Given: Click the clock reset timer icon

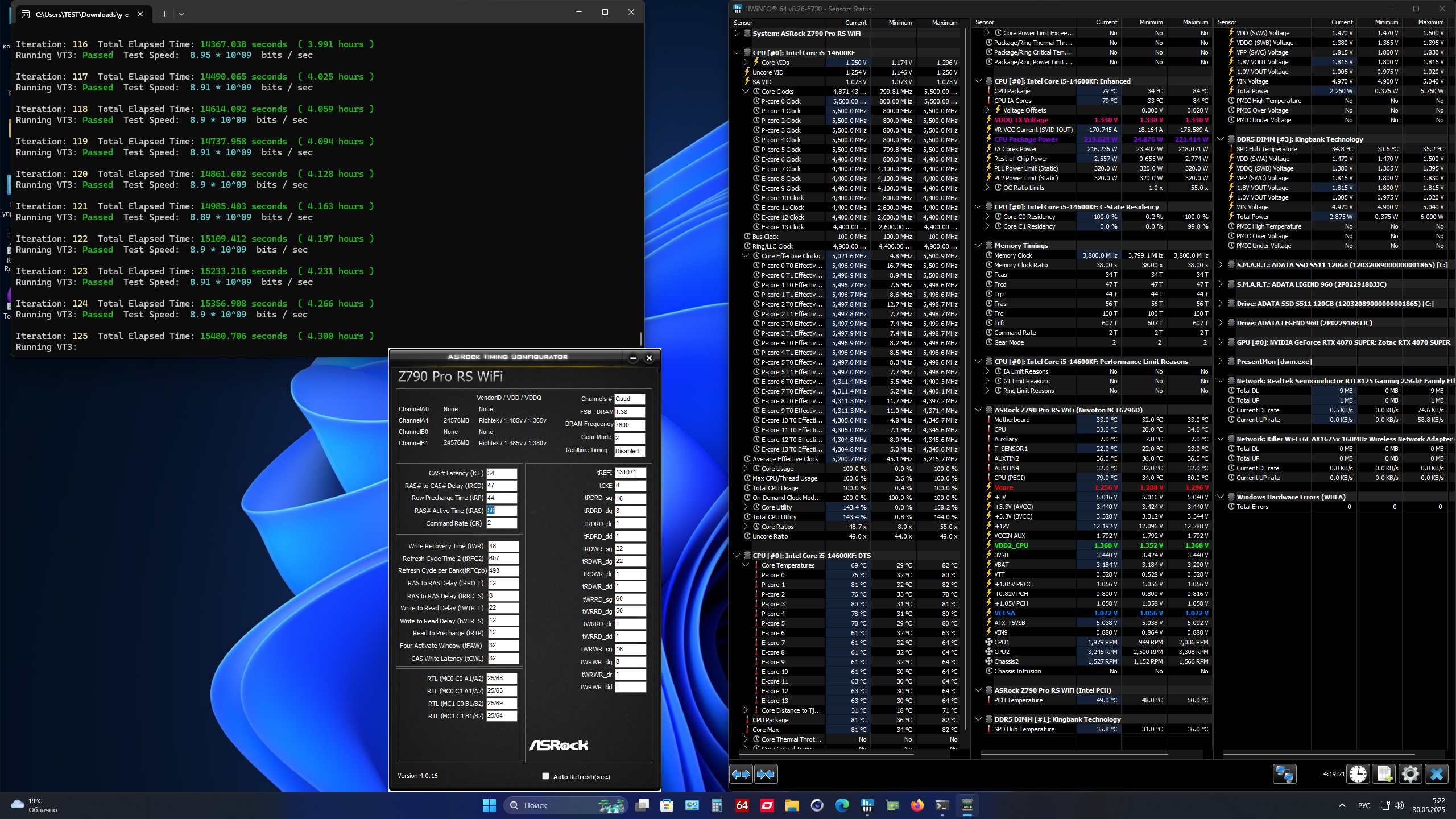Looking at the screenshot, I should 1359,774.
